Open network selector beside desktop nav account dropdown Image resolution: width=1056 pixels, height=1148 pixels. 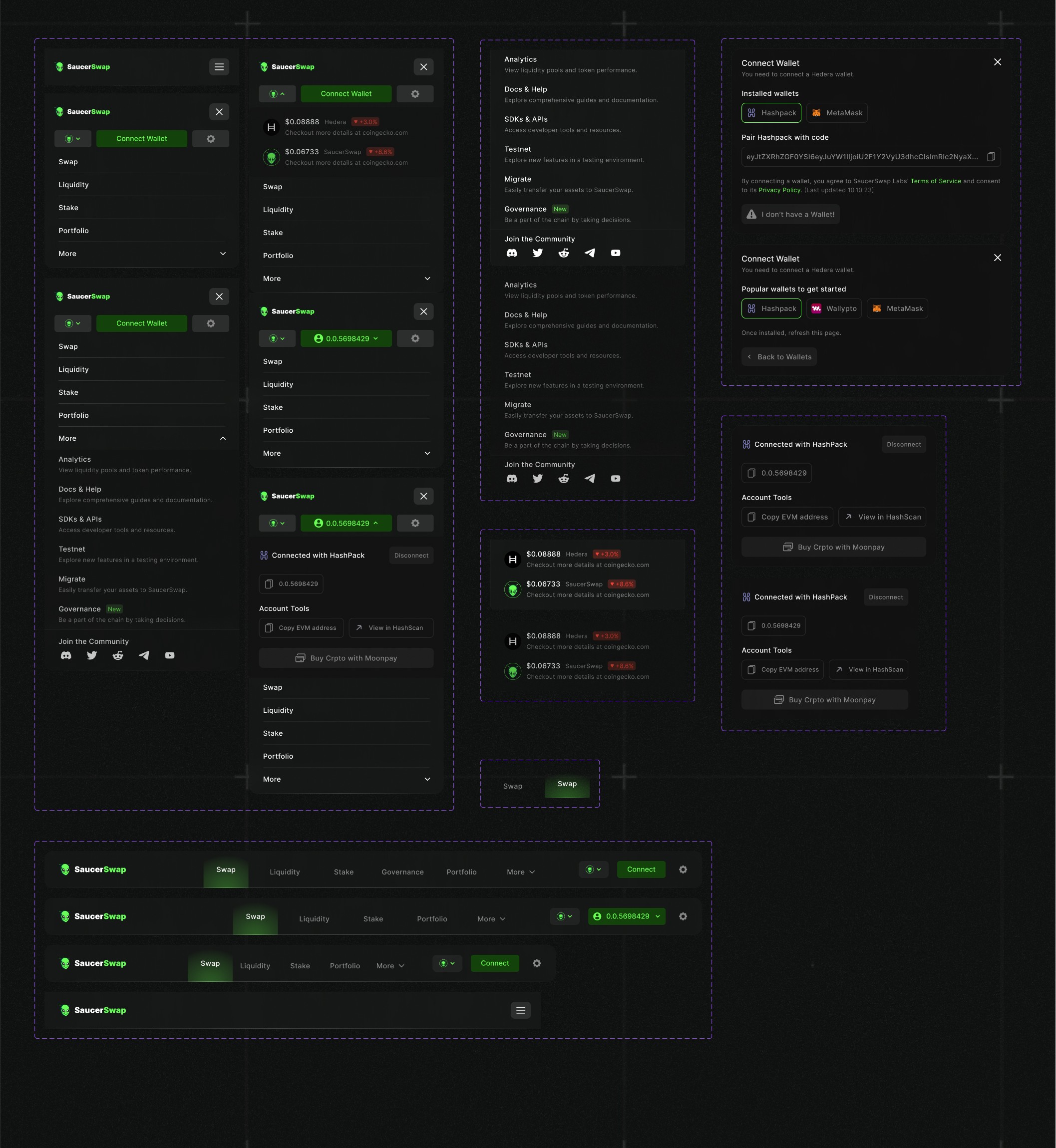point(565,917)
